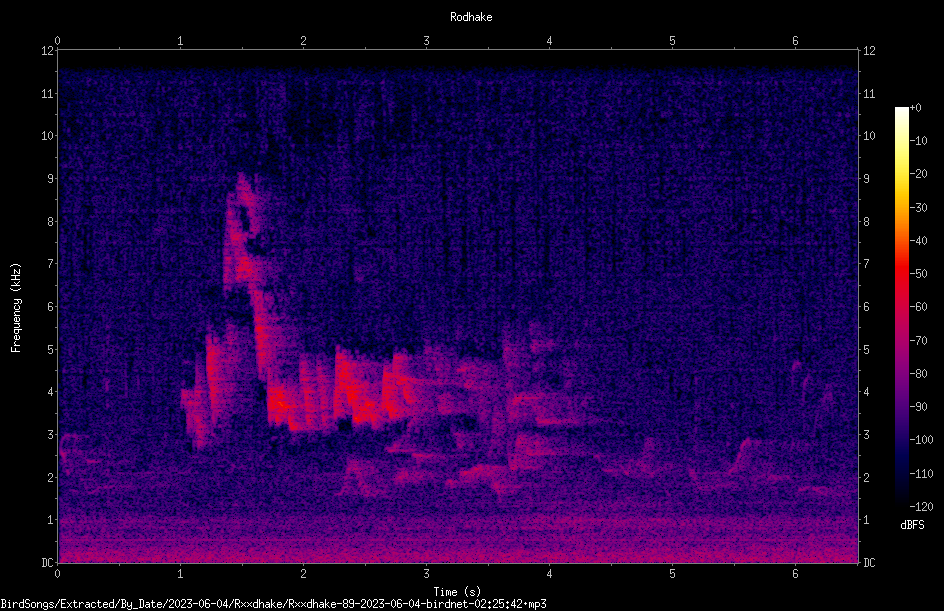The image size is (944, 611).
Task: Click the 6 second tick on top axis
Action: [795, 41]
